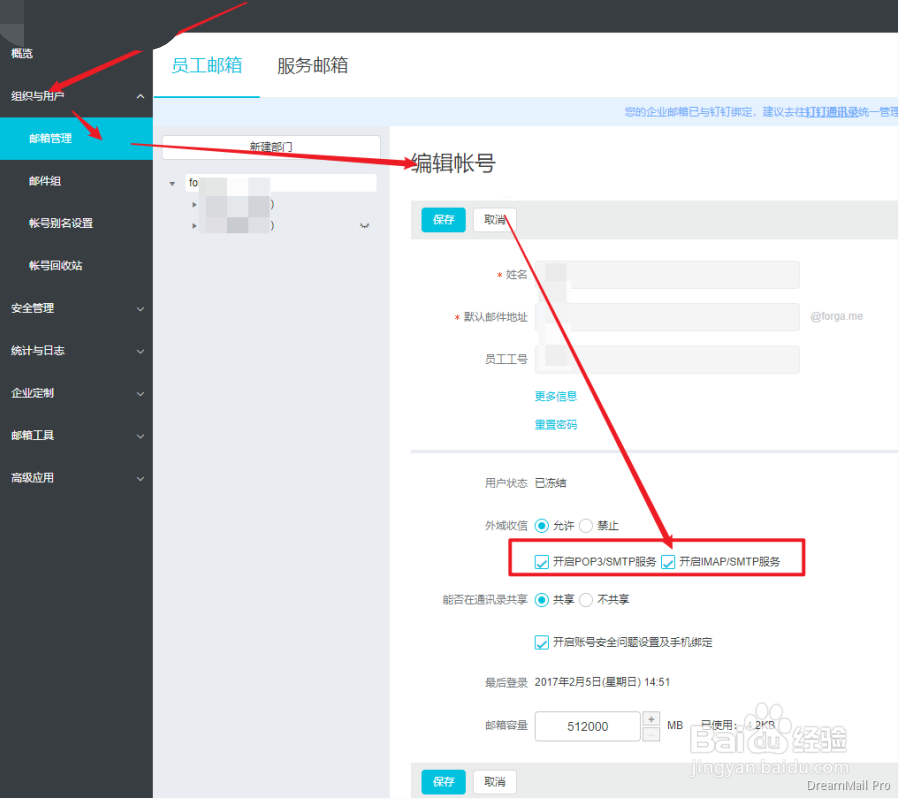The height and width of the screenshot is (799, 899).
Task: Focus the 姓名 input field
Action: (x=667, y=275)
